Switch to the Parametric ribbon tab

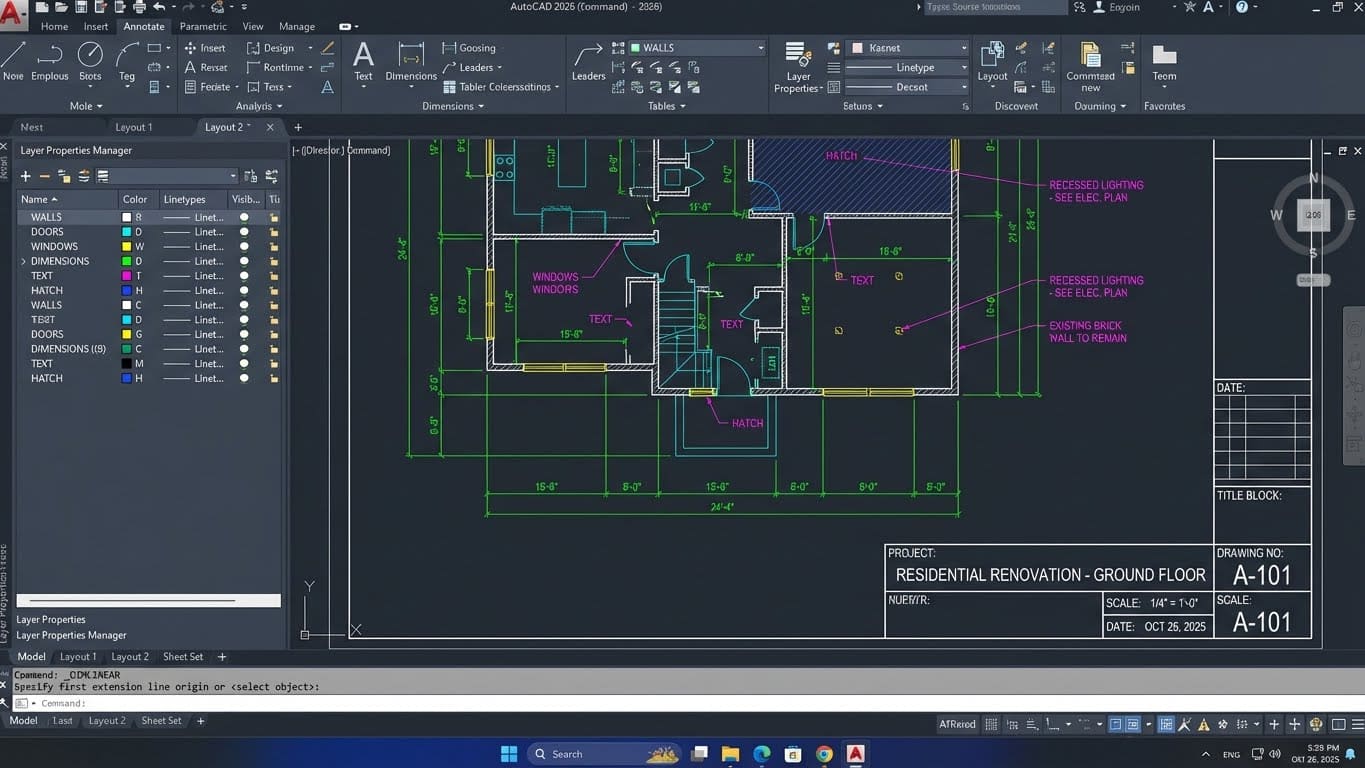pos(203,26)
